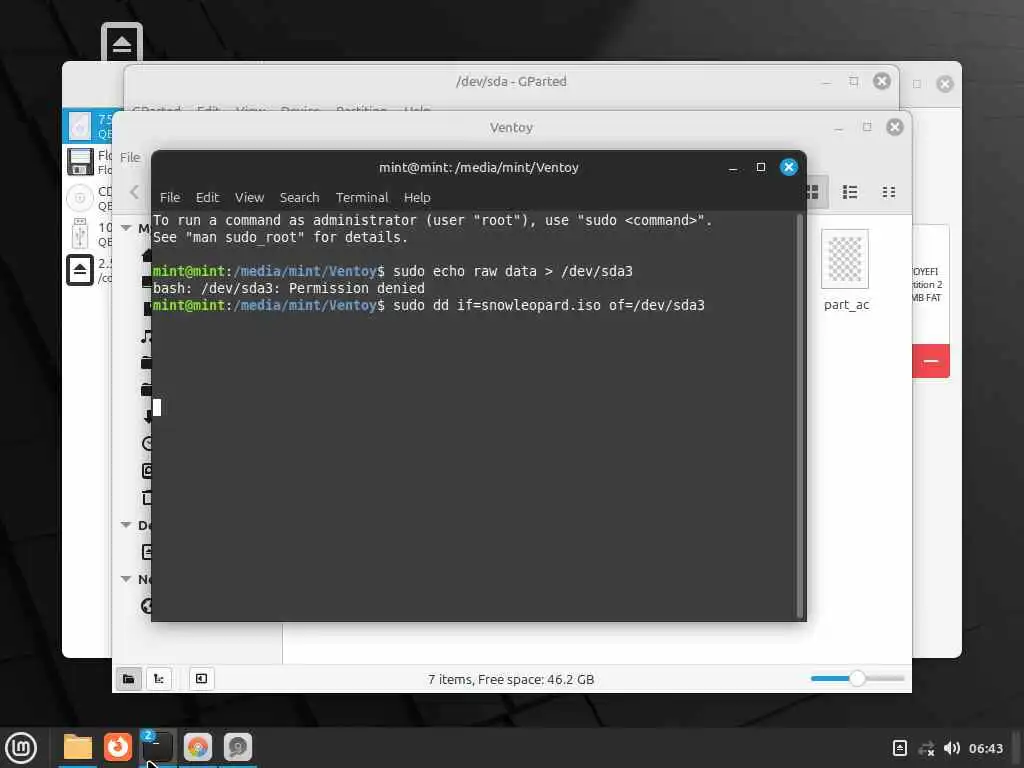
Task: Close the GParted window
Action: [882, 82]
